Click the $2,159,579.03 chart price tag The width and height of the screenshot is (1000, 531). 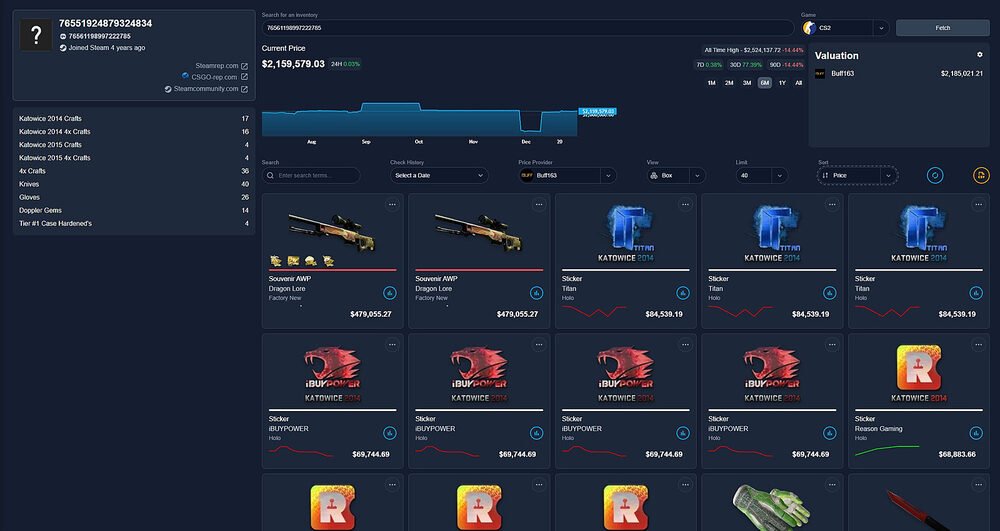point(597,112)
